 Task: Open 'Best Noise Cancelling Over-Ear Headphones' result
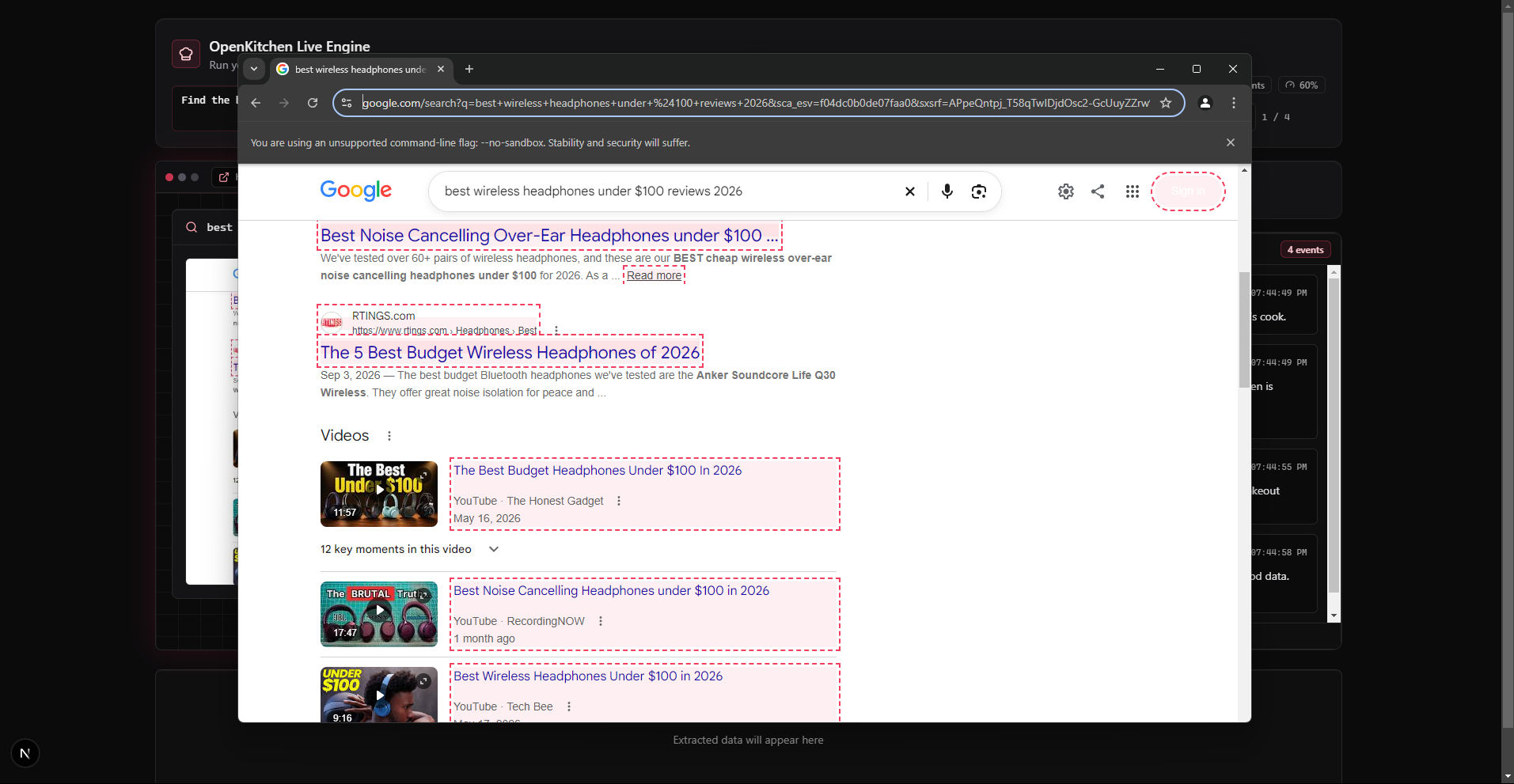549,235
